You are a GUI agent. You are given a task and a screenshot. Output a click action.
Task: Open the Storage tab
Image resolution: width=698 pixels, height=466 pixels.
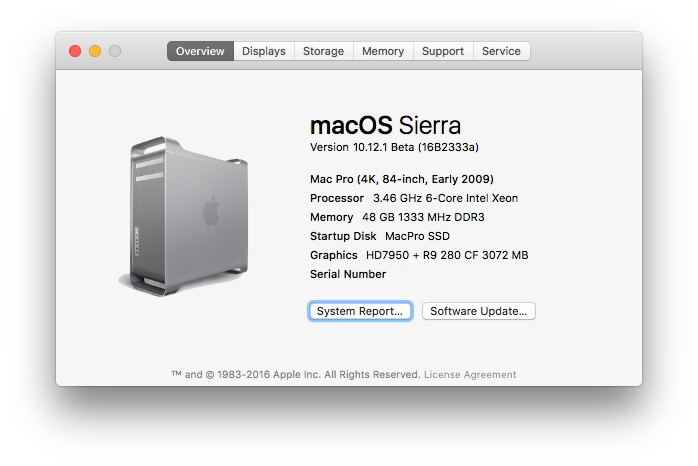click(324, 51)
